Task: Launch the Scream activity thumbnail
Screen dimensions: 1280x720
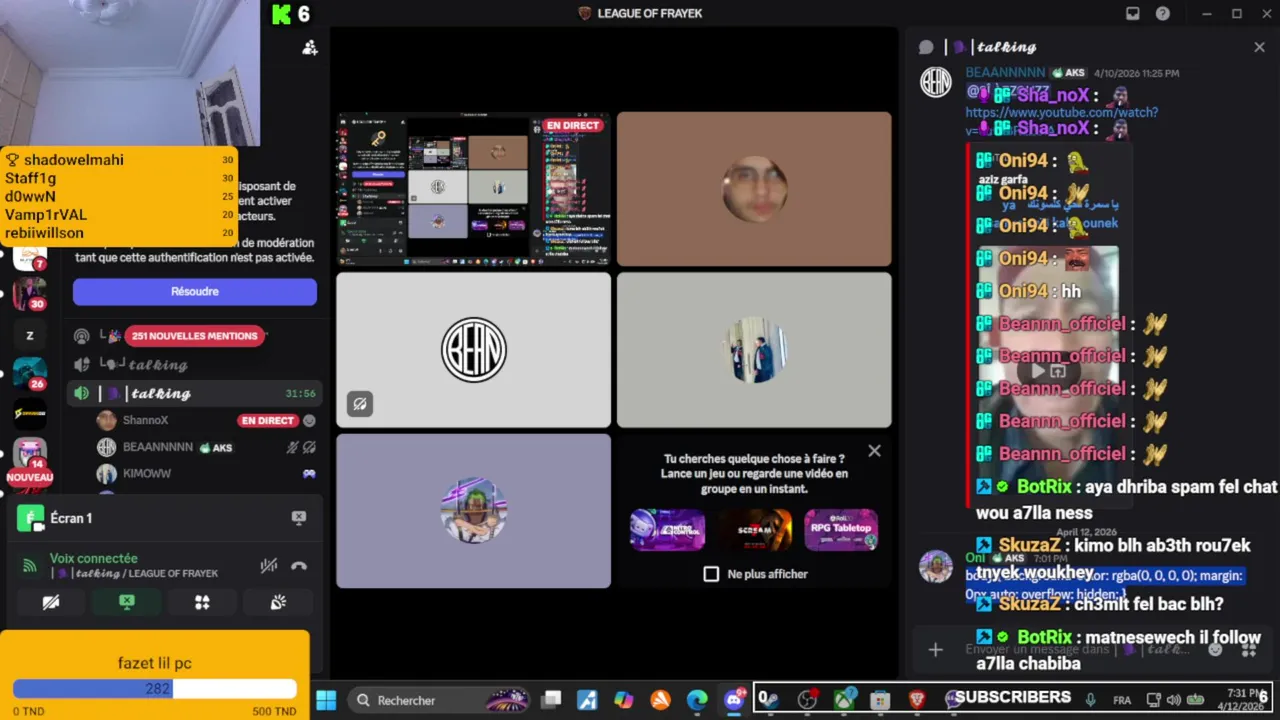Action: [x=754, y=529]
